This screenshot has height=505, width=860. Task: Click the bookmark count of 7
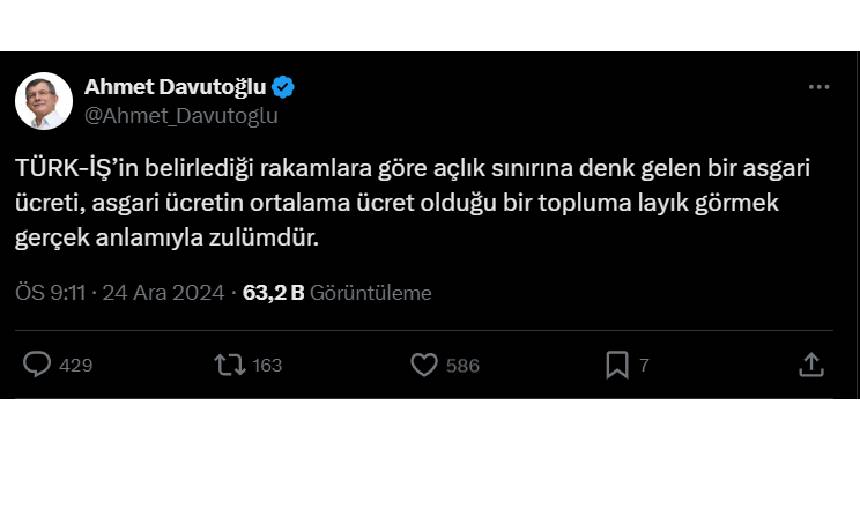click(x=644, y=366)
